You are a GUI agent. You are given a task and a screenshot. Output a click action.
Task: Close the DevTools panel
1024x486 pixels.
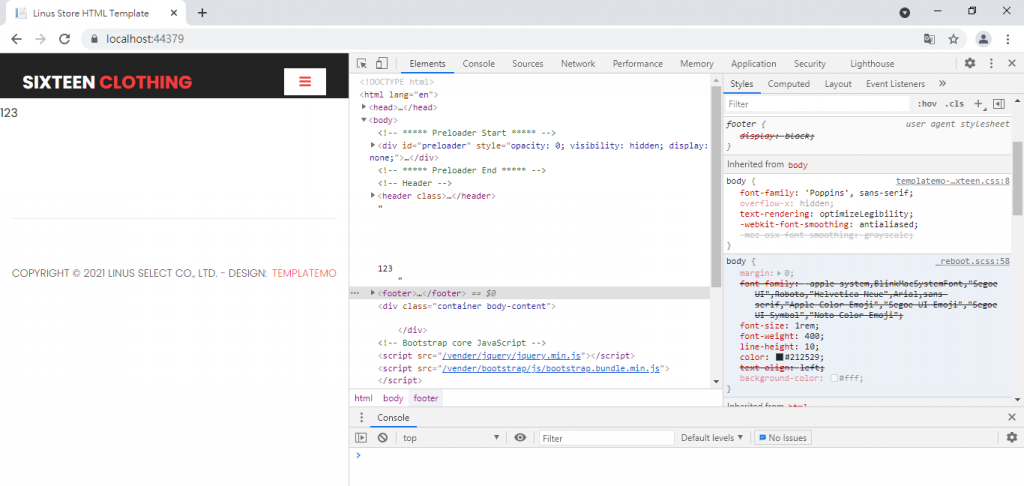1012,63
